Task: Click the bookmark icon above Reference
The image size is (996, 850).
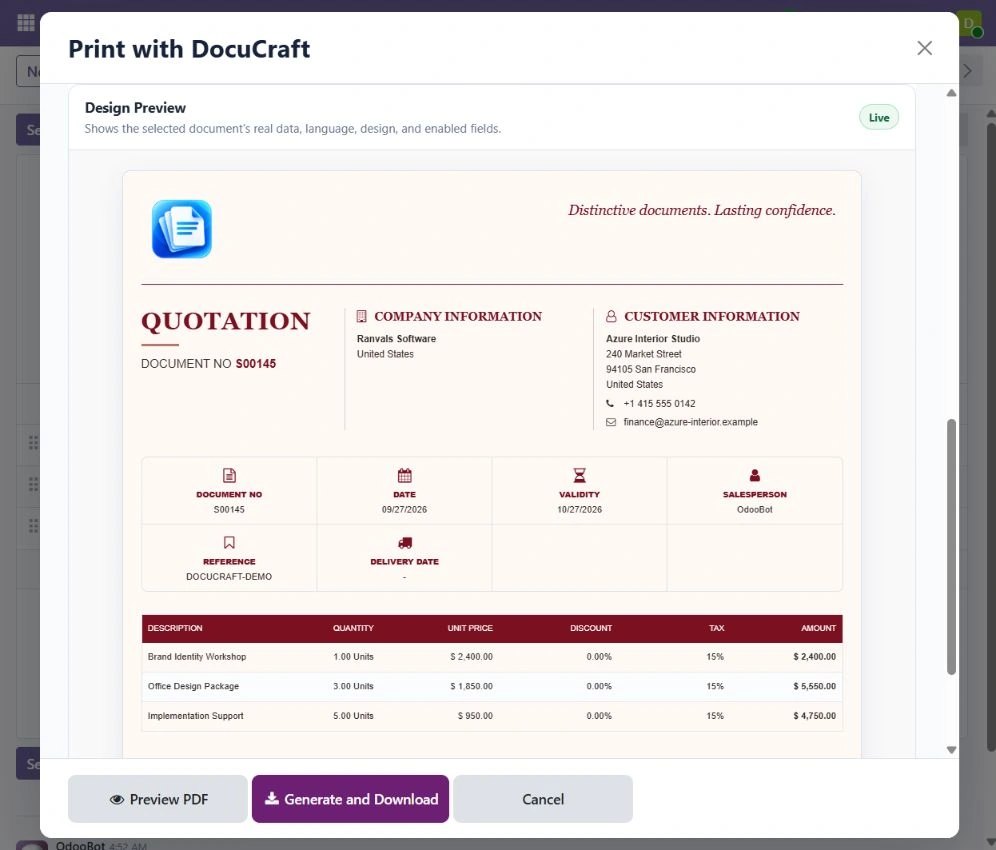Action: click(x=229, y=543)
